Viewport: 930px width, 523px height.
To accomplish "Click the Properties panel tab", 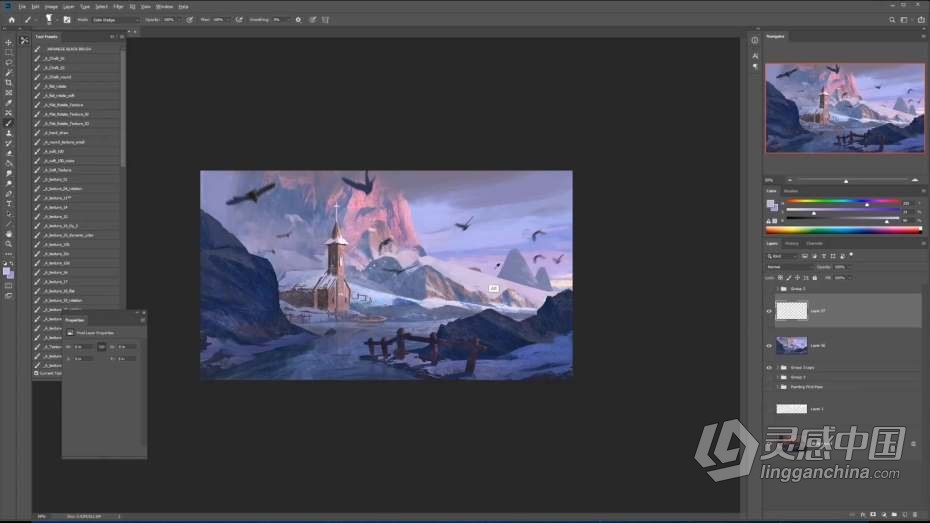I will pos(75,320).
